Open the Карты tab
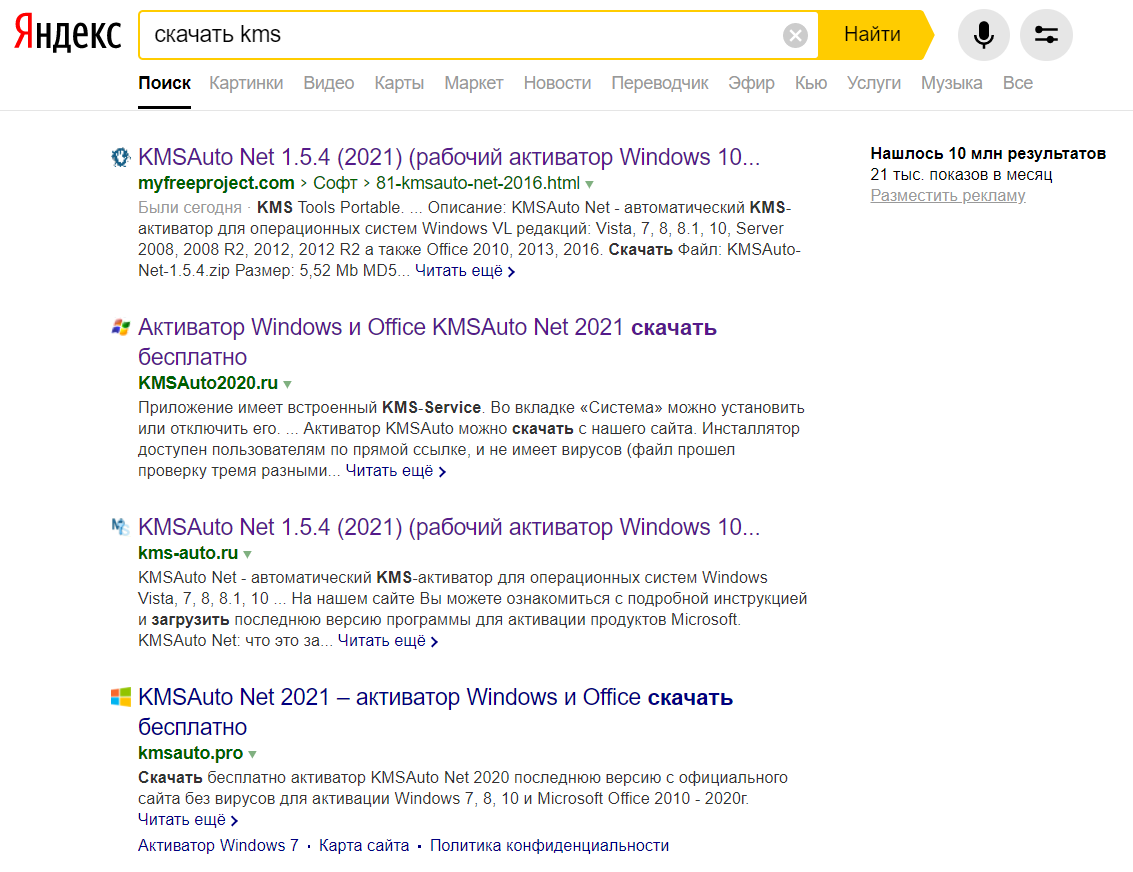 [399, 84]
